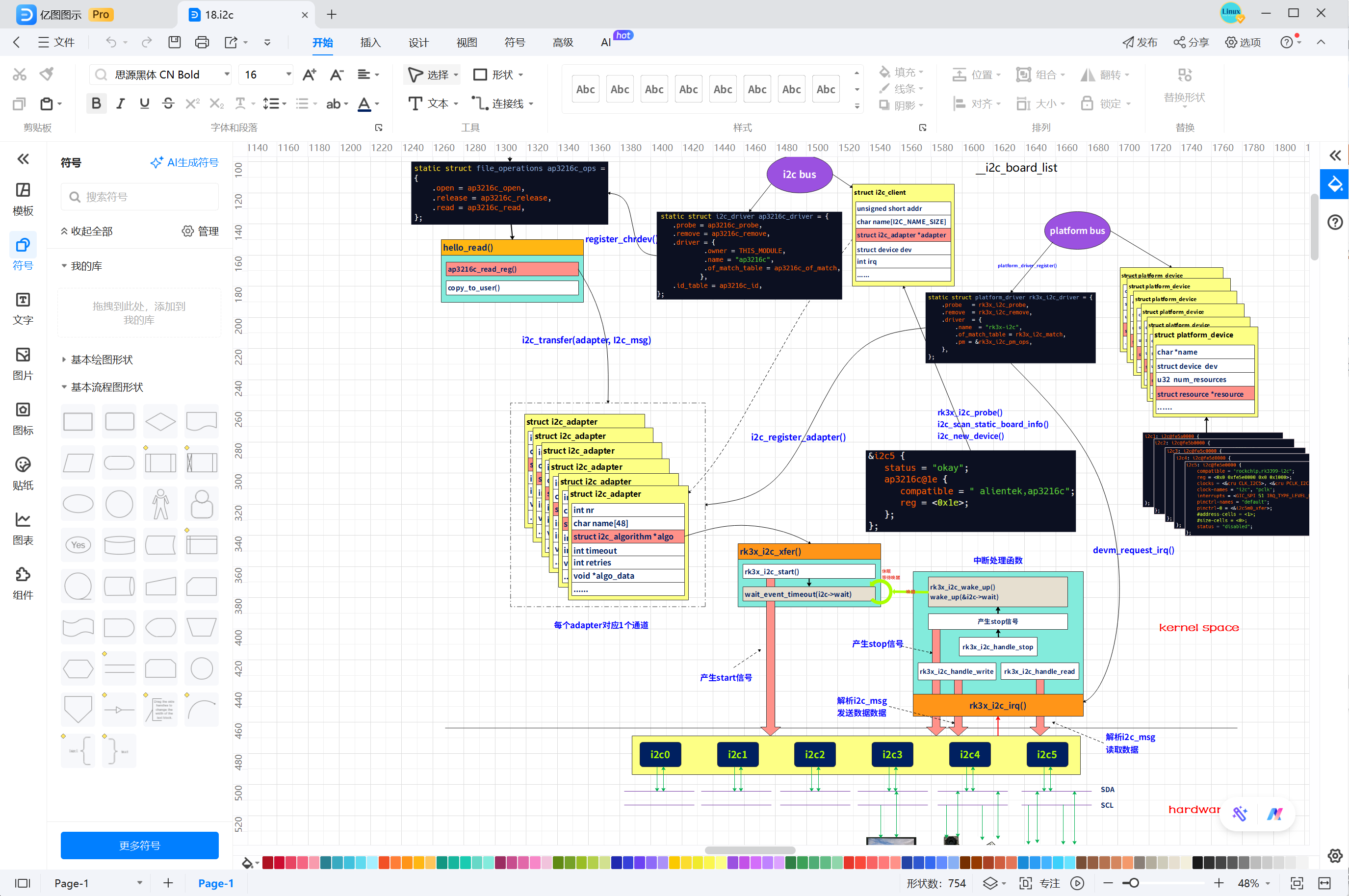Toggle Italic formatting
1349x896 pixels.
(x=120, y=103)
